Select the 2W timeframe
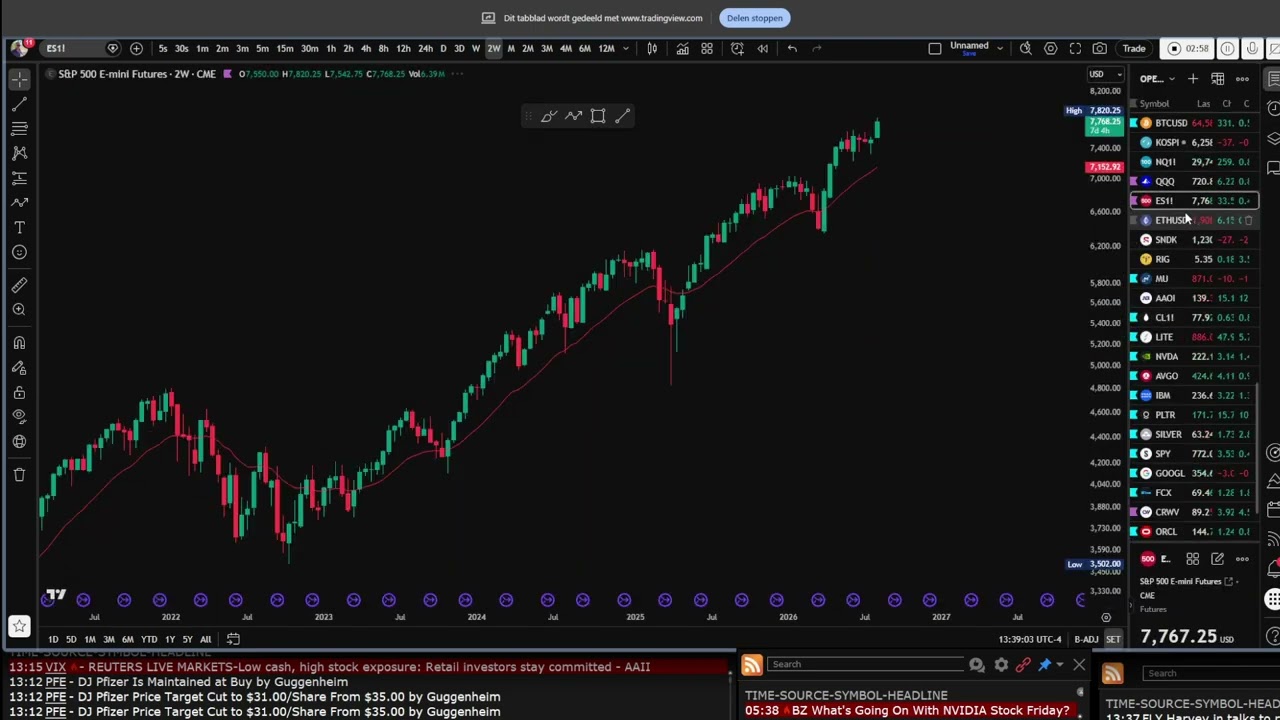 494,48
